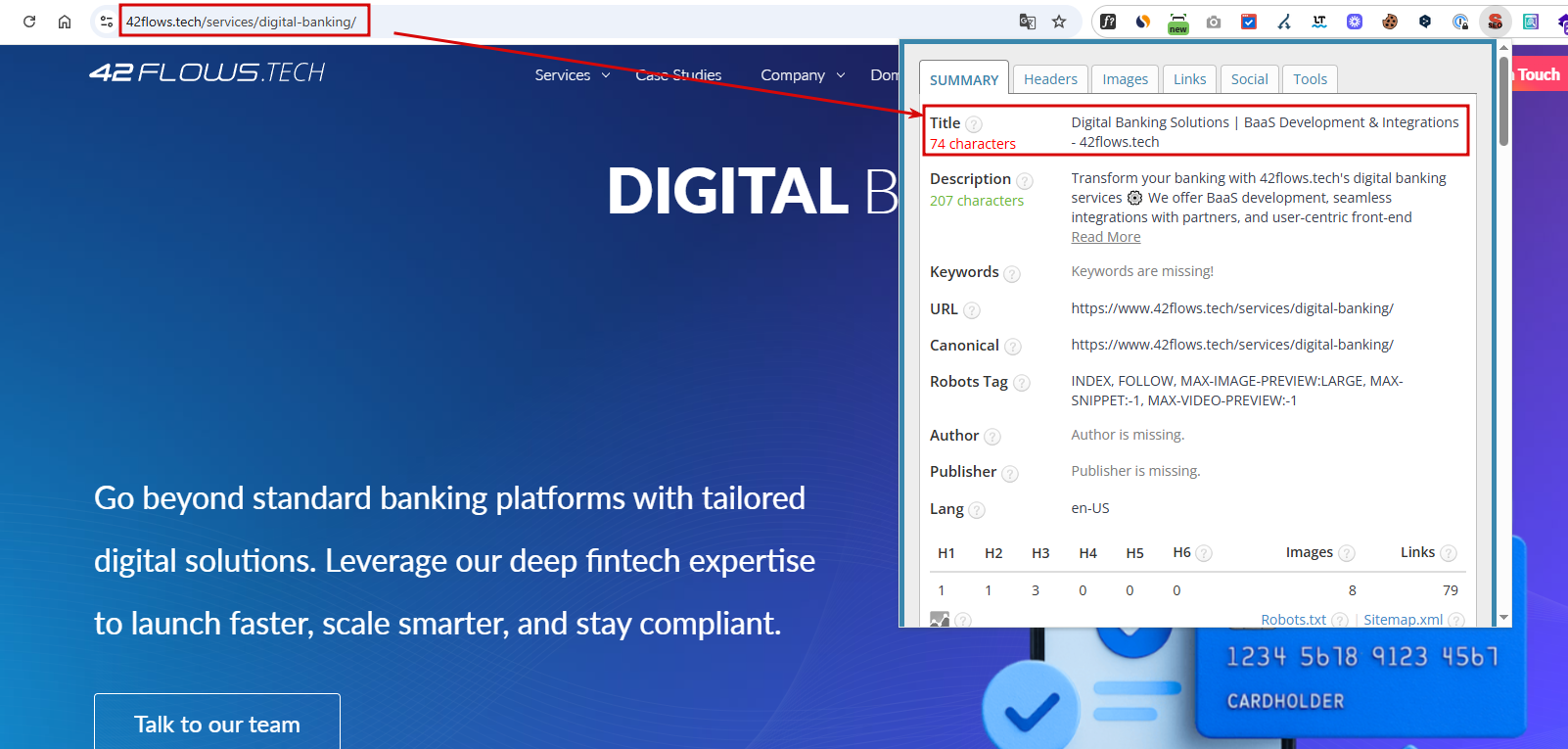1568x749 pixels.
Task: Click the 'Keywords are missing!' text
Action: click(1142, 271)
